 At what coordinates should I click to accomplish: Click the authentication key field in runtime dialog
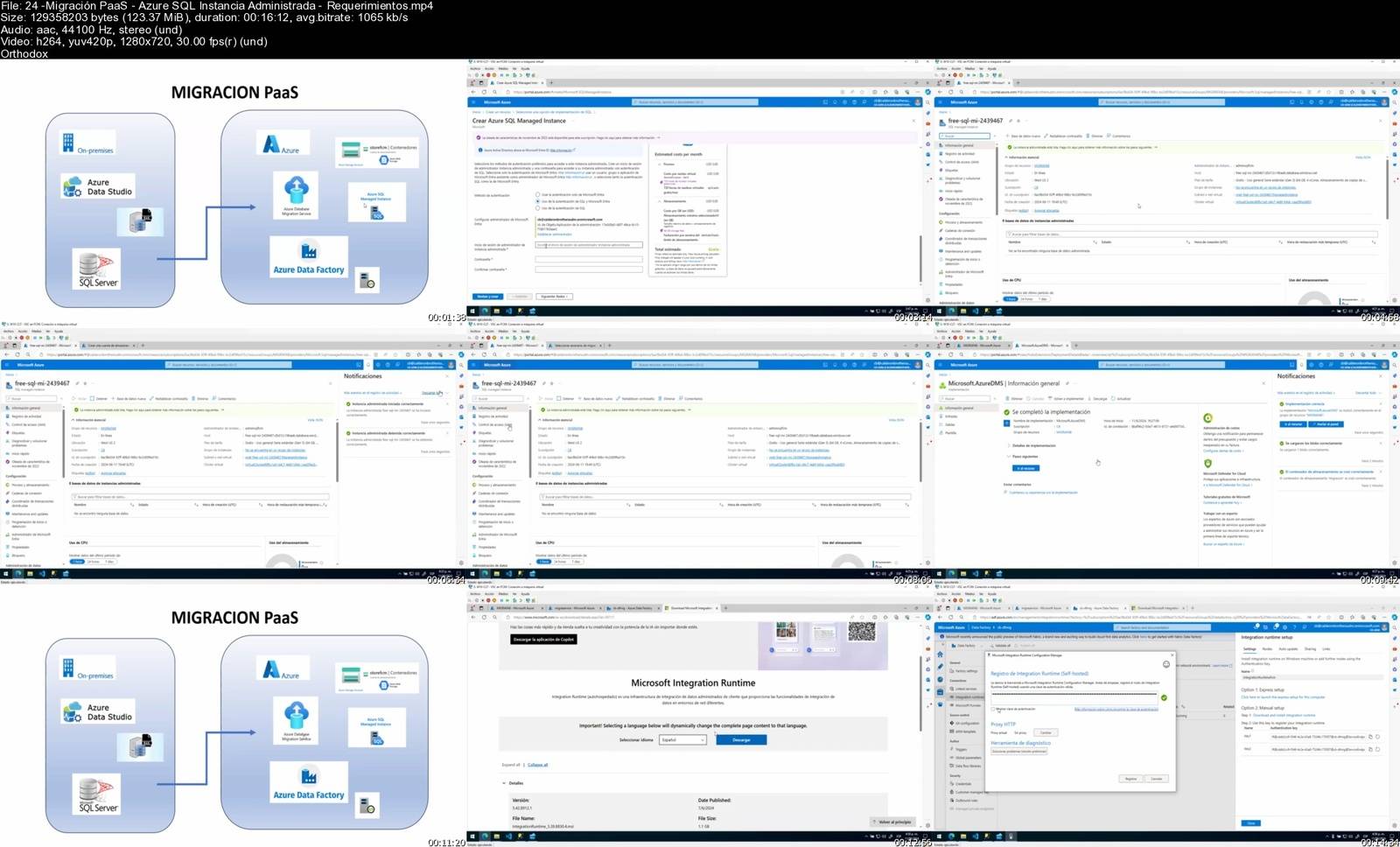1074,697
